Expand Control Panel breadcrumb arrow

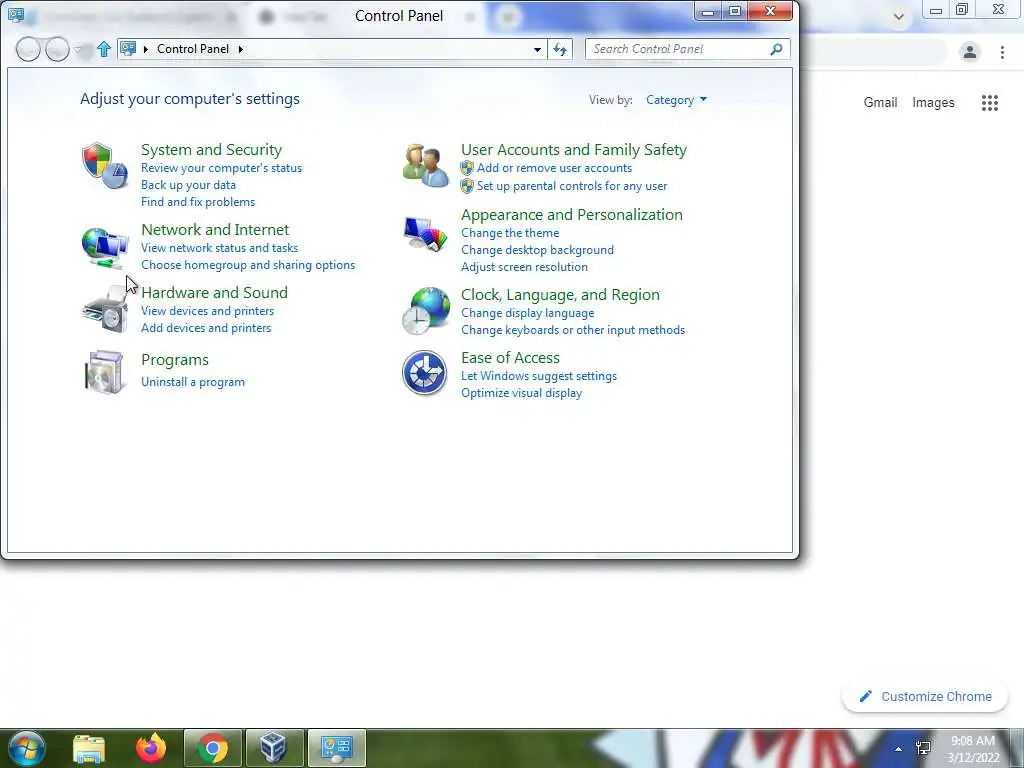240,49
